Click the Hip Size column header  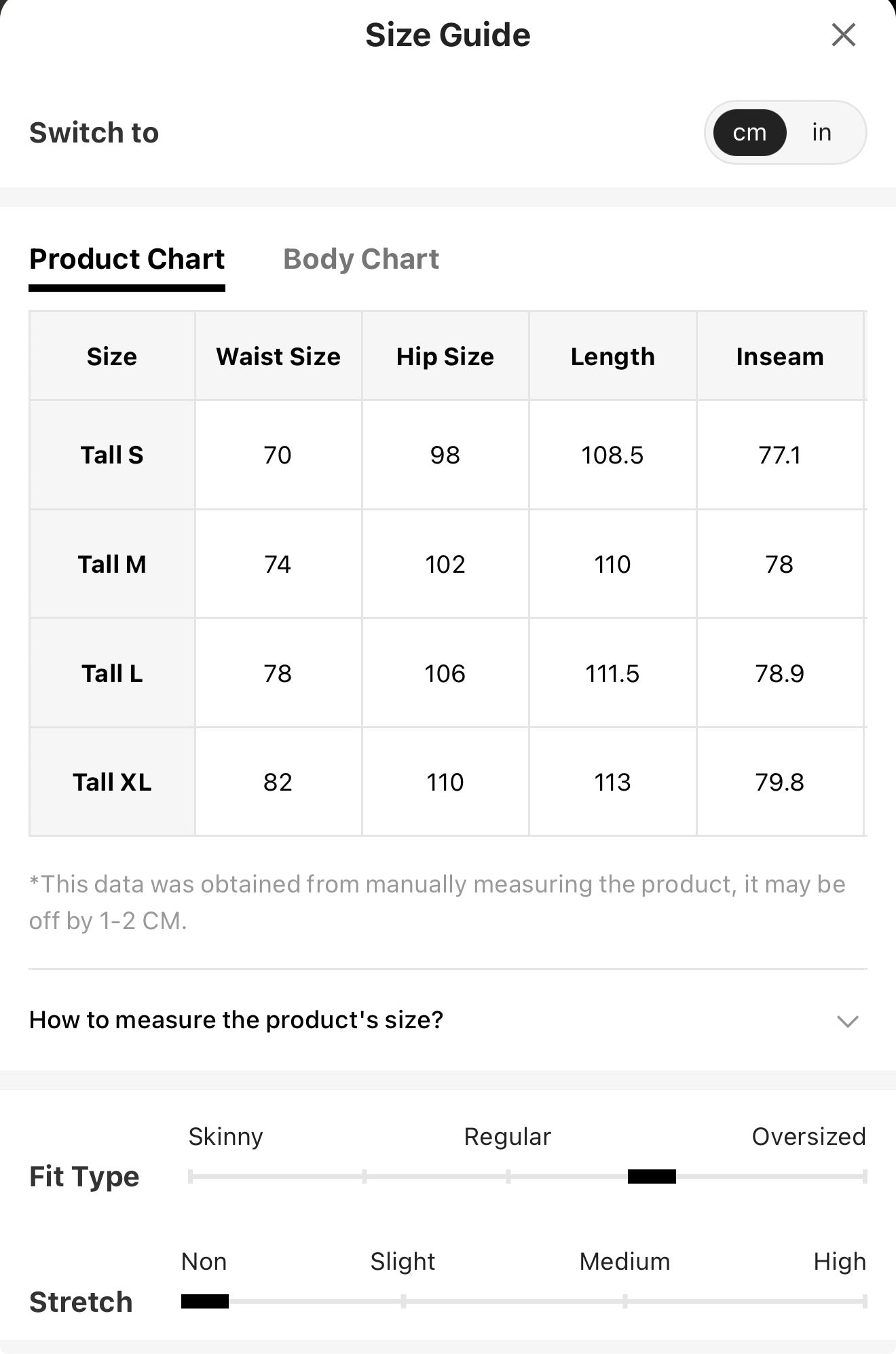tap(445, 356)
